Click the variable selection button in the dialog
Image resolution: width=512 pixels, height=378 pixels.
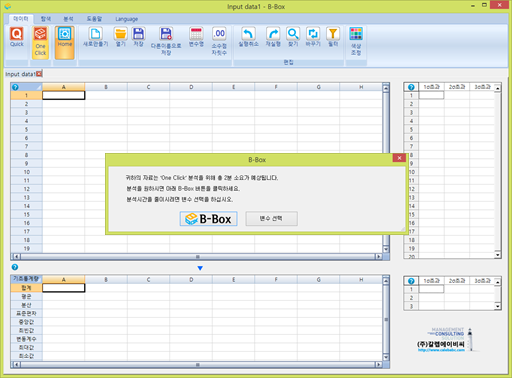(271, 219)
